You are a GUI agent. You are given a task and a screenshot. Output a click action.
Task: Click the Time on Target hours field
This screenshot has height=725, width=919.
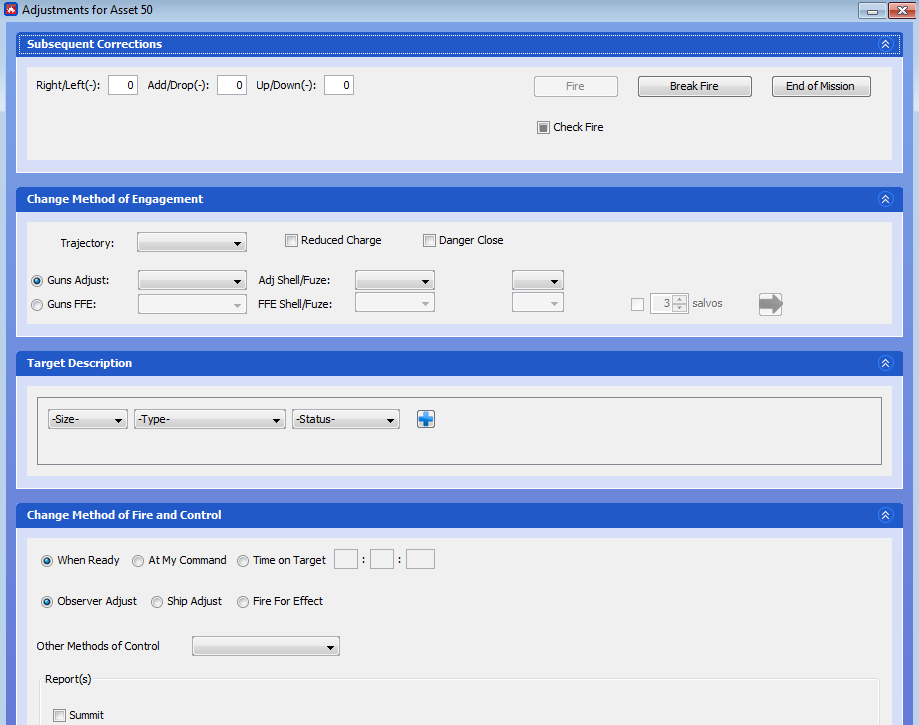pyautogui.click(x=346, y=559)
